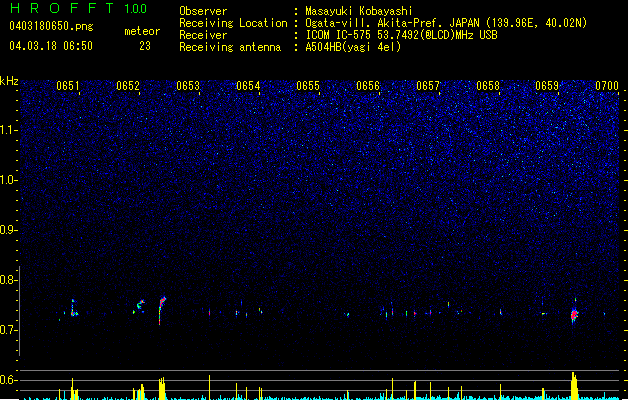629x400 pixels.
Task: Click the 0658 time marker
Action: pyautogui.click(x=488, y=86)
